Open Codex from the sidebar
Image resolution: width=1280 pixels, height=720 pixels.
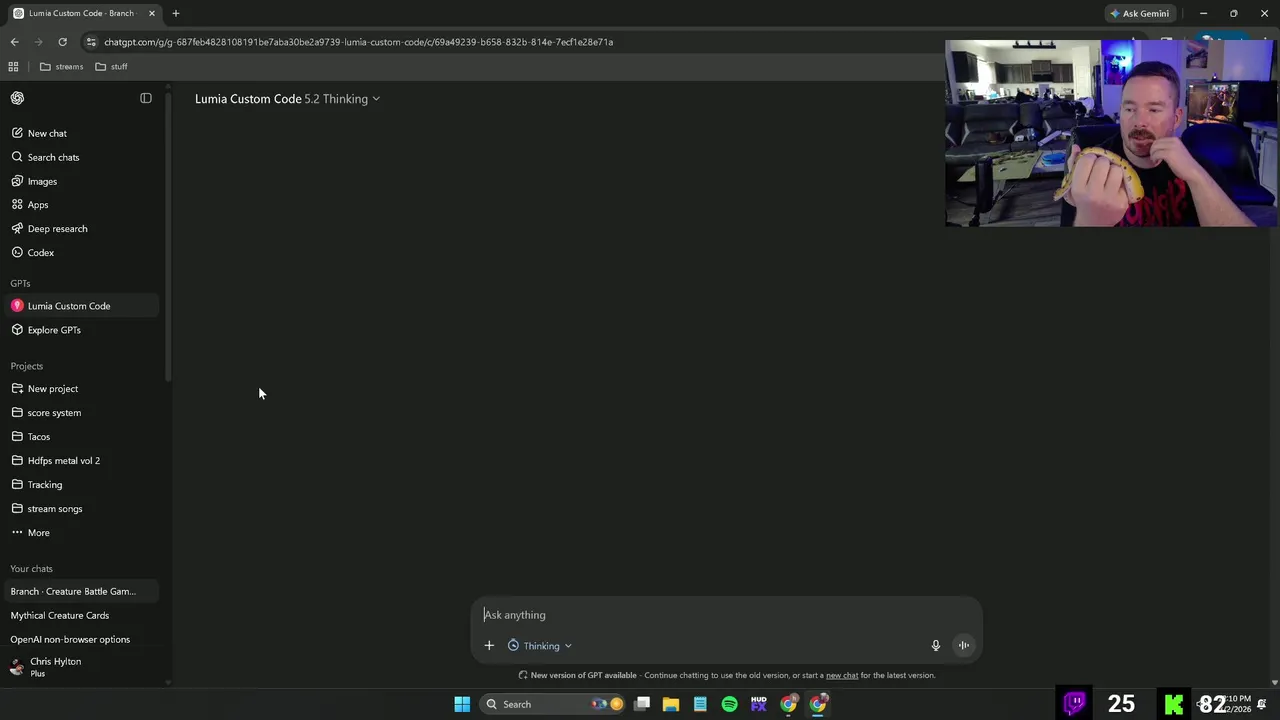click(80, 253)
